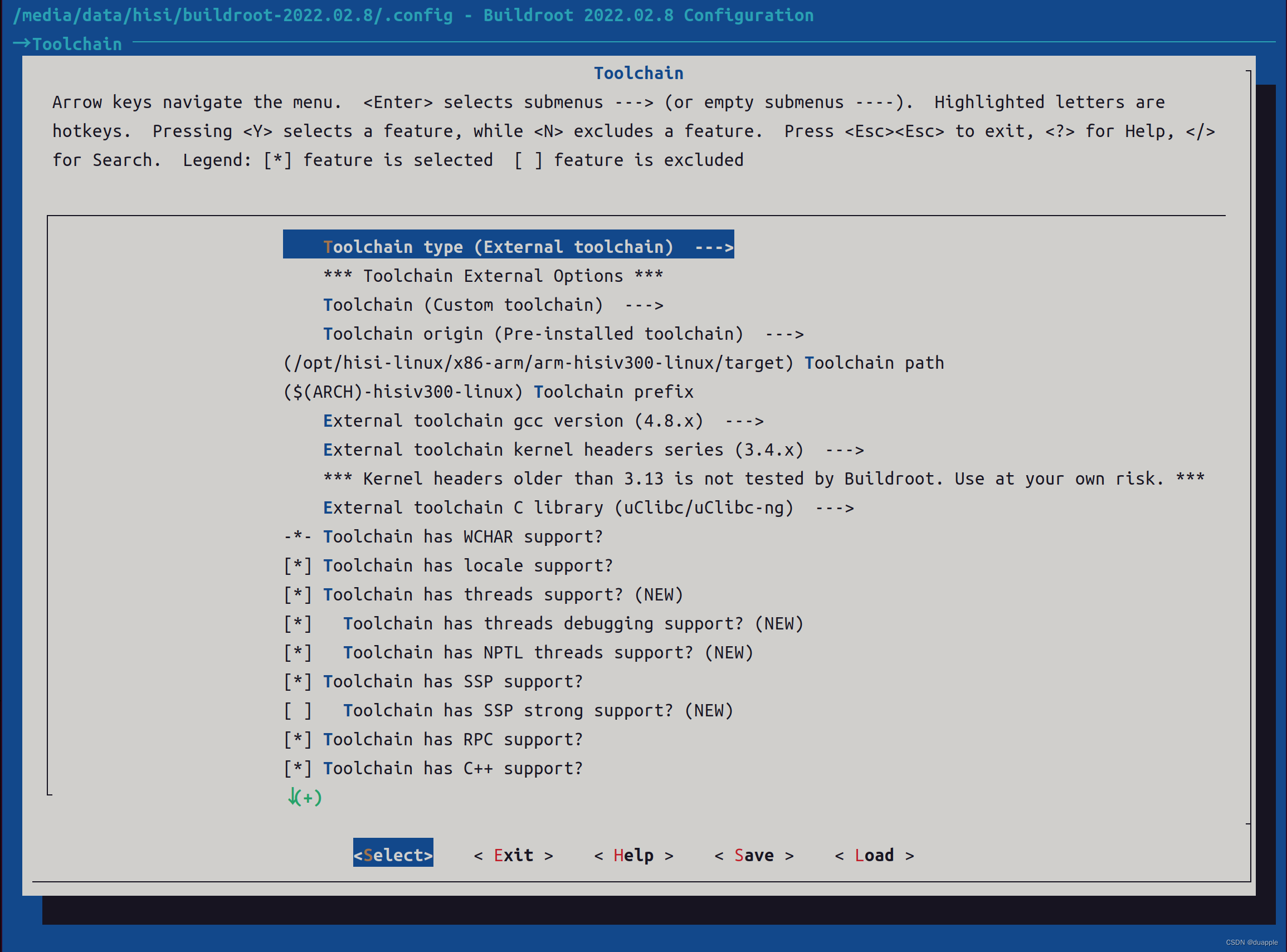Open External toolchain kernel headers series submenu

(x=593, y=450)
